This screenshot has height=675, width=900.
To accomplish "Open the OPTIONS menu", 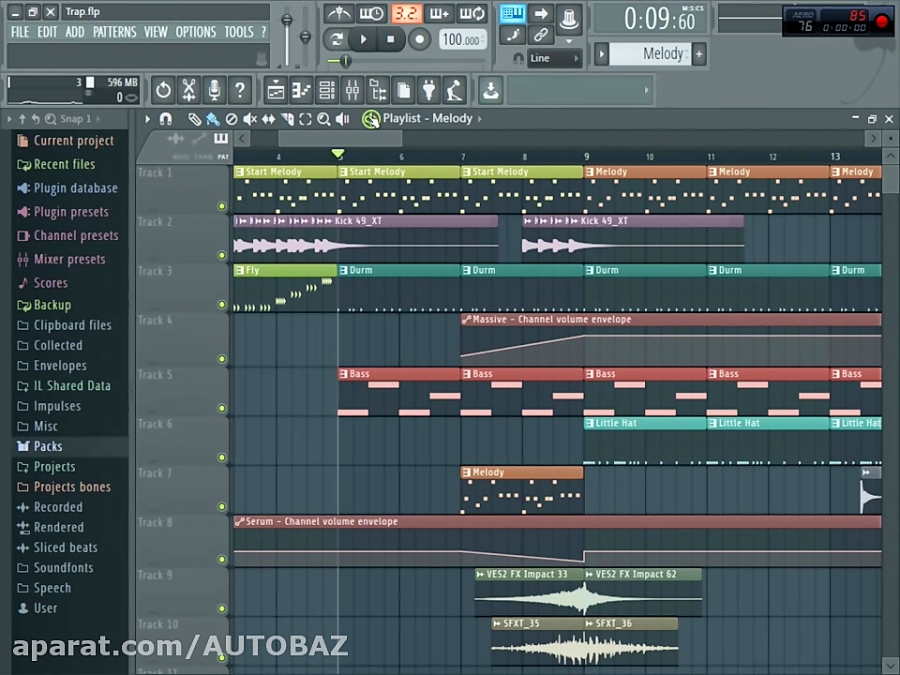I will 196,31.
